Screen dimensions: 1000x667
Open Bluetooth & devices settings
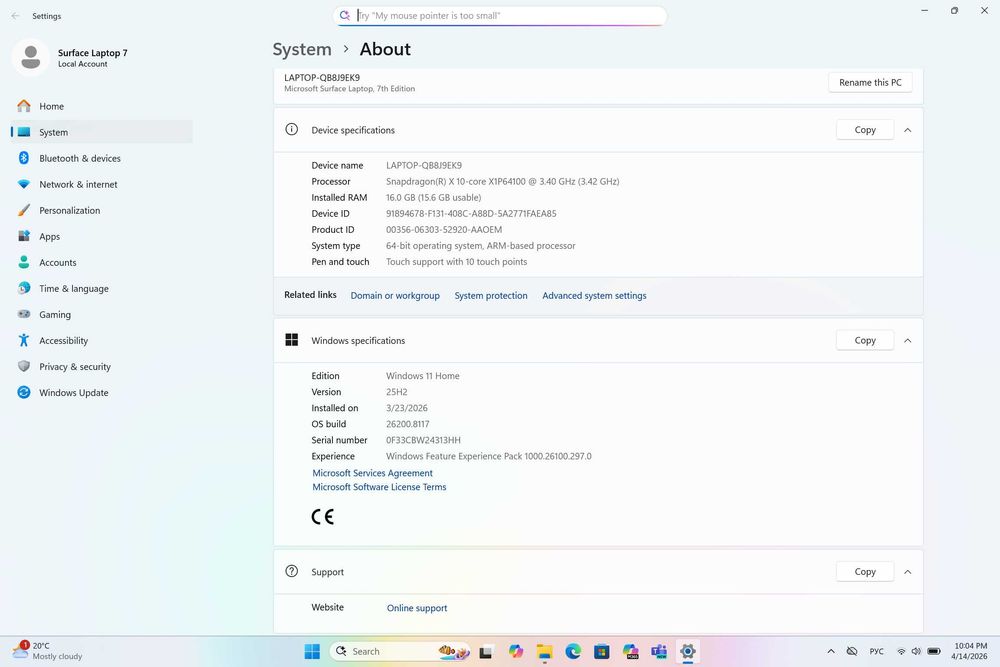(x=102, y=158)
